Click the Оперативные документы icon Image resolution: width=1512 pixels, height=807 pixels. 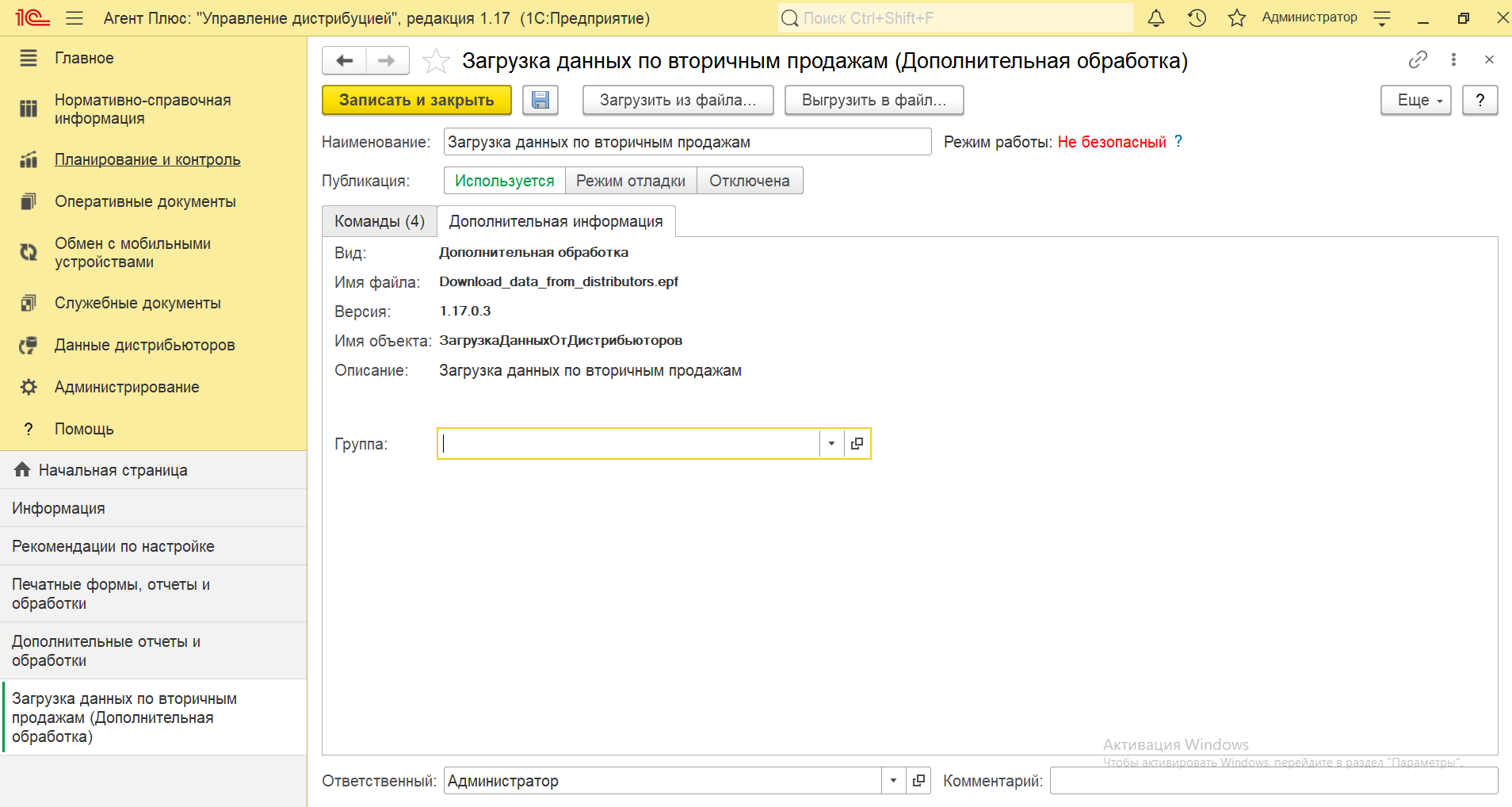point(29,201)
